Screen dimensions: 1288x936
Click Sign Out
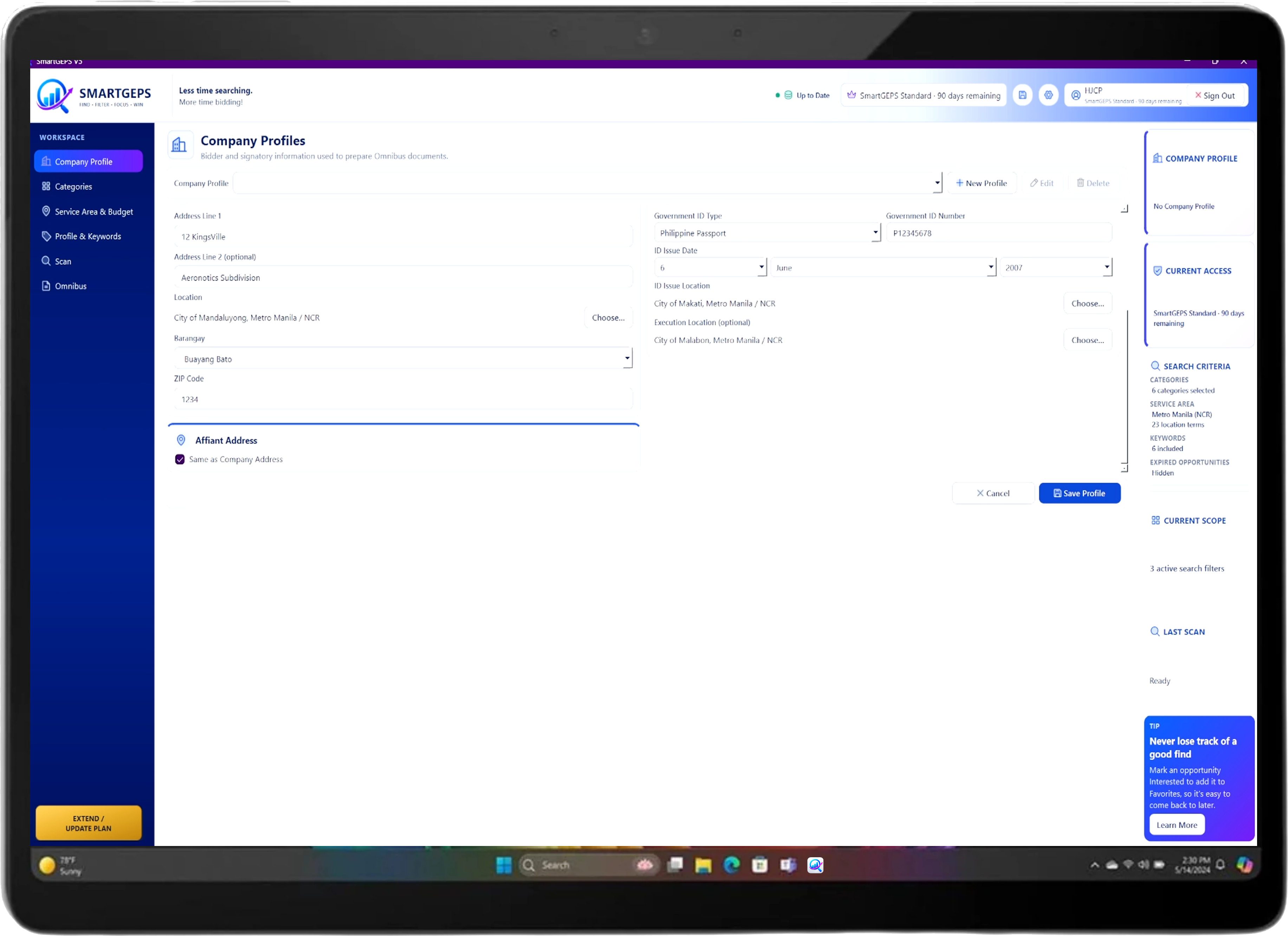(1215, 96)
